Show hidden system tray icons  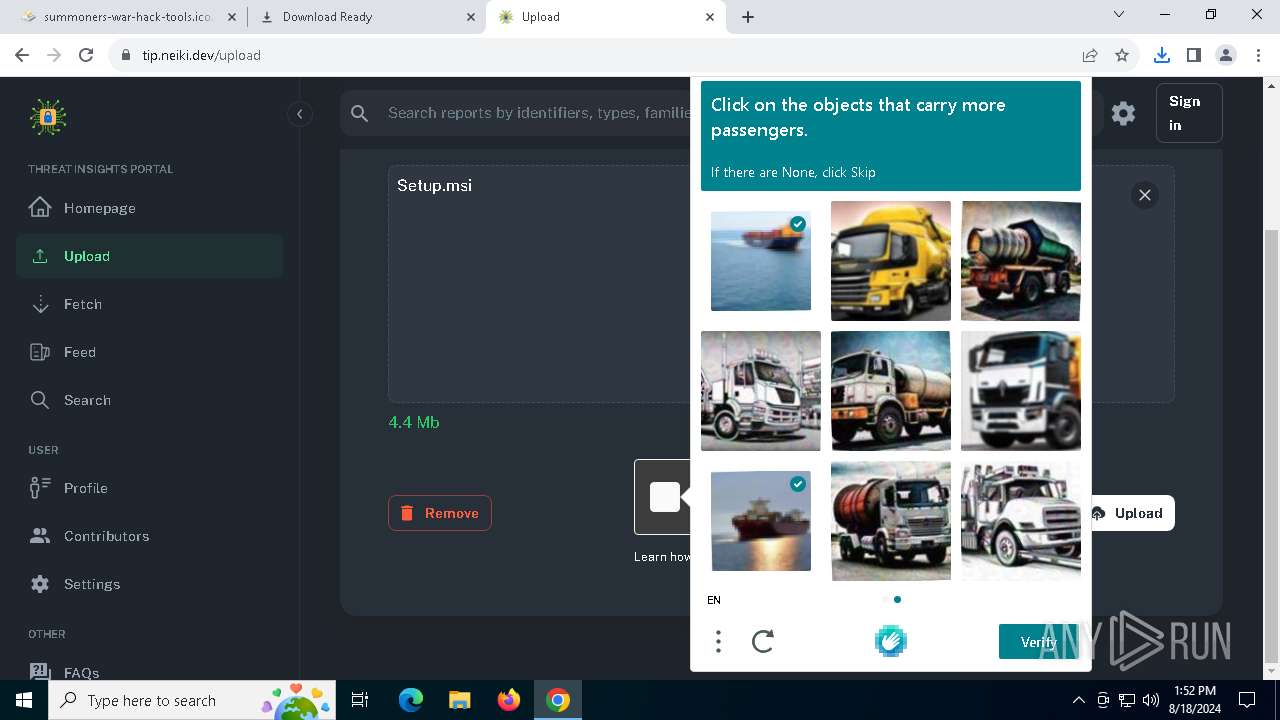tap(1079, 700)
